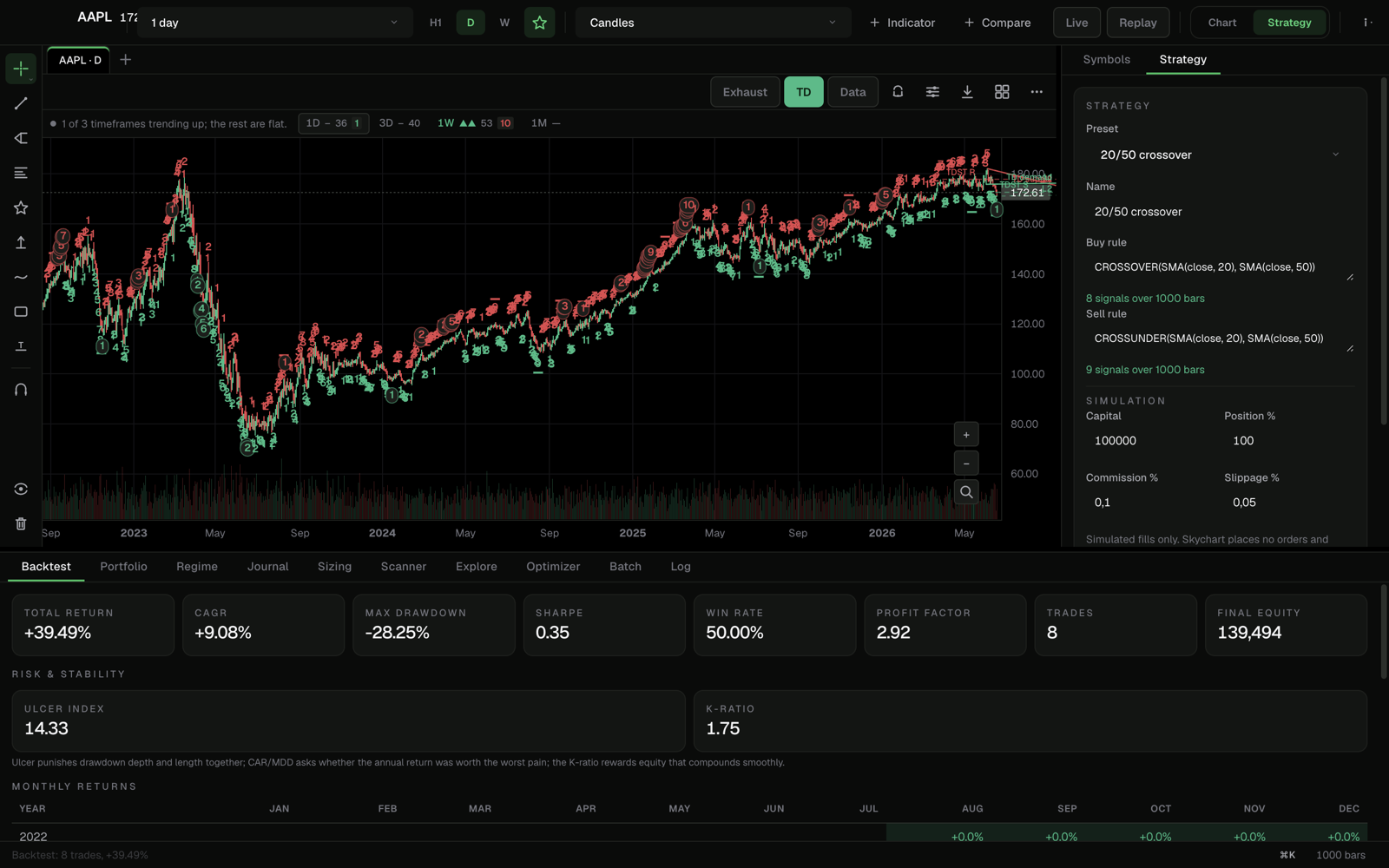Toggle the Data overlay
The image size is (1389, 868).
pyautogui.click(x=852, y=92)
